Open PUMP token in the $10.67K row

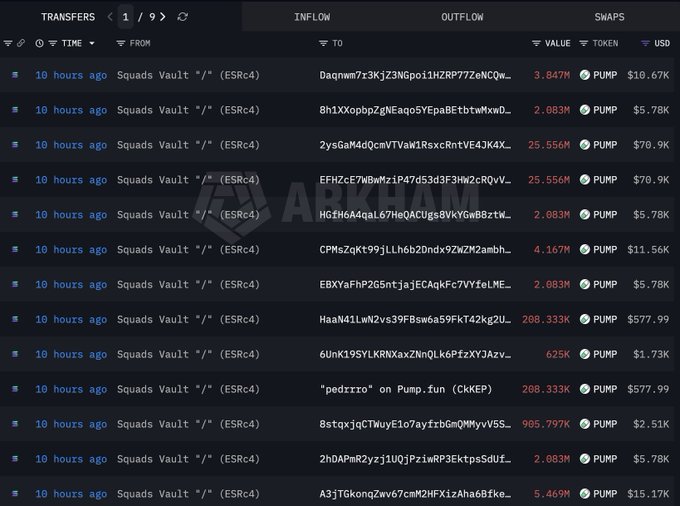(598, 75)
